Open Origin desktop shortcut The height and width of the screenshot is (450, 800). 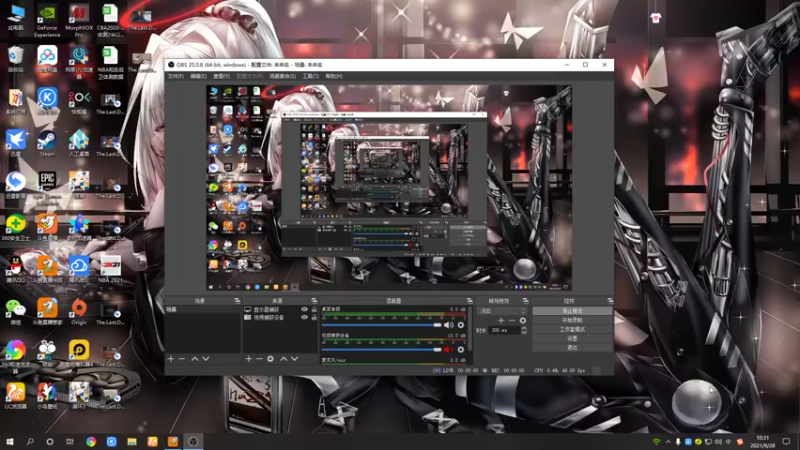point(79,312)
